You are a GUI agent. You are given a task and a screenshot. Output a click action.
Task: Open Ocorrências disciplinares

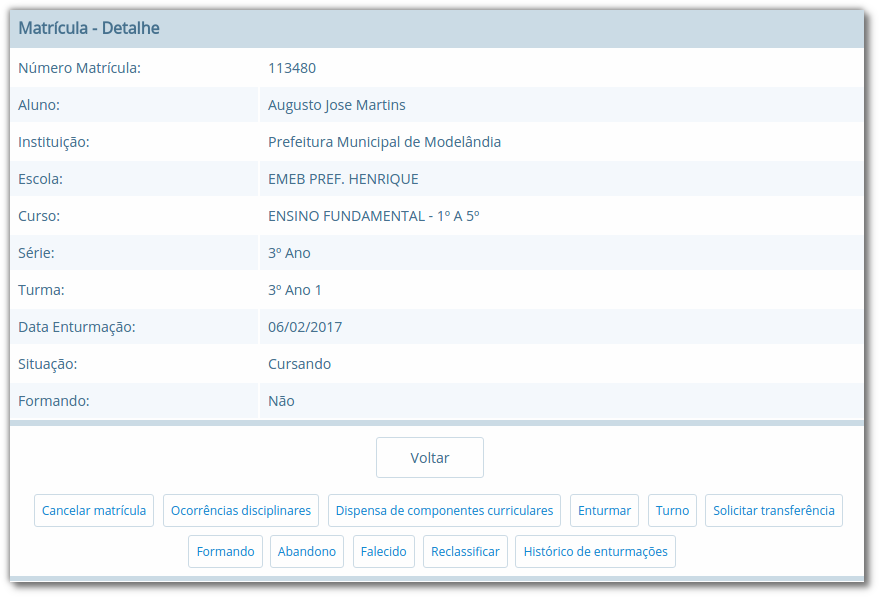click(x=241, y=510)
